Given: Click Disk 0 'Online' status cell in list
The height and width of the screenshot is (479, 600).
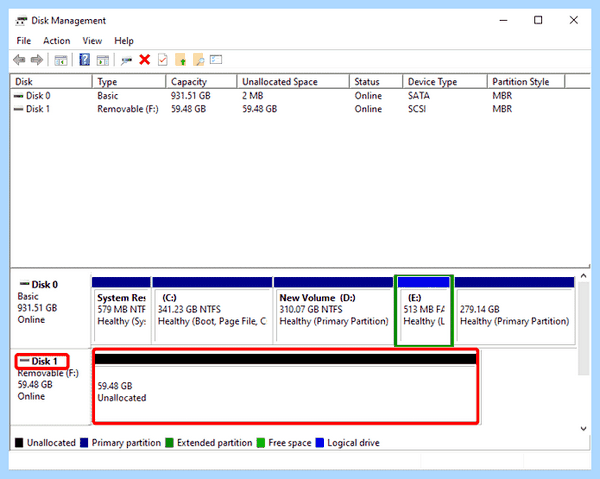Looking at the screenshot, I should tap(368, 96).
